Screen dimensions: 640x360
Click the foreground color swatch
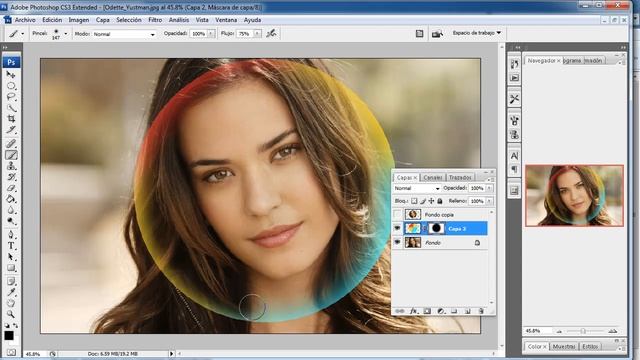(9, 336)
